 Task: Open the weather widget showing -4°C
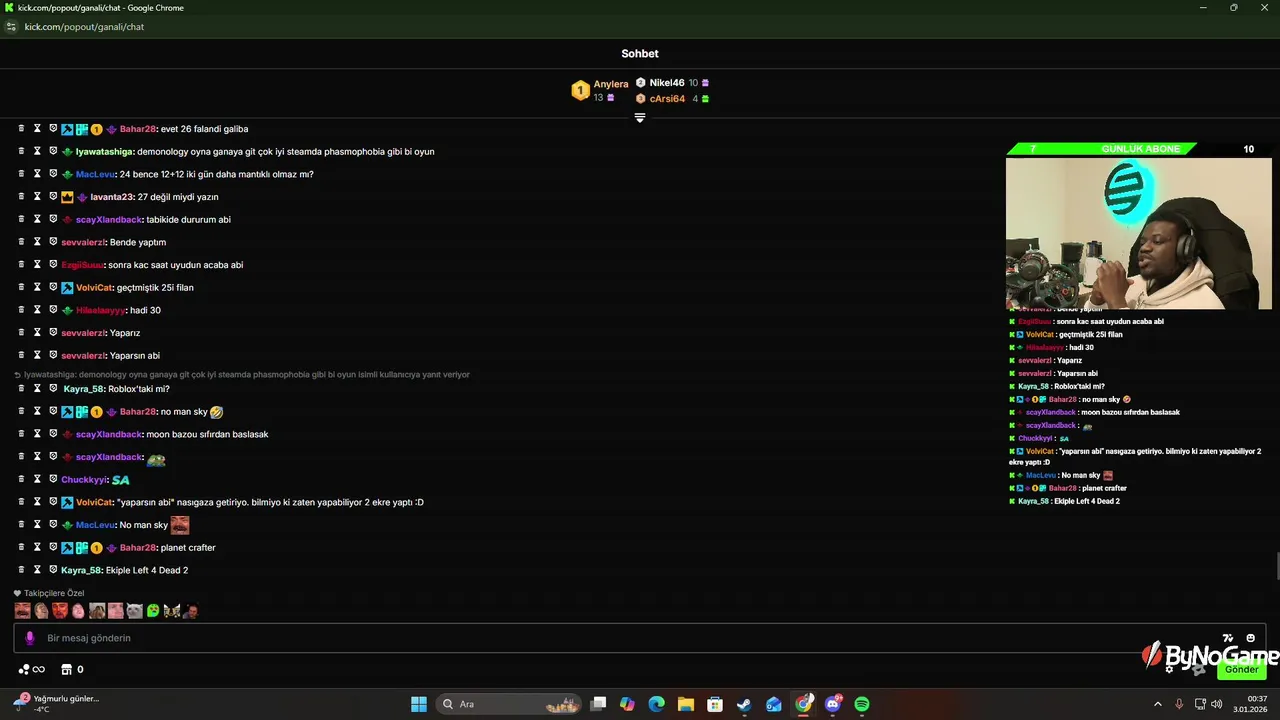pyautogui.click(x=56, y=704)
